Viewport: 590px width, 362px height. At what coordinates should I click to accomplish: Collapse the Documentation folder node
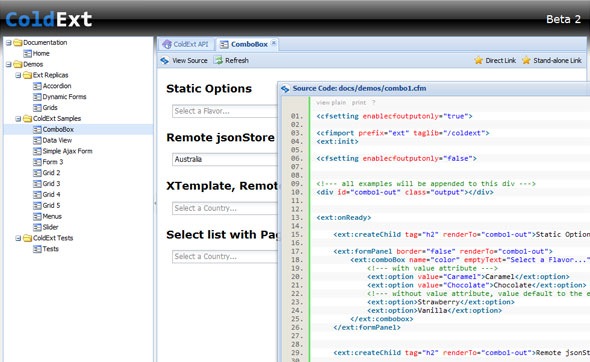pos(8,43)
